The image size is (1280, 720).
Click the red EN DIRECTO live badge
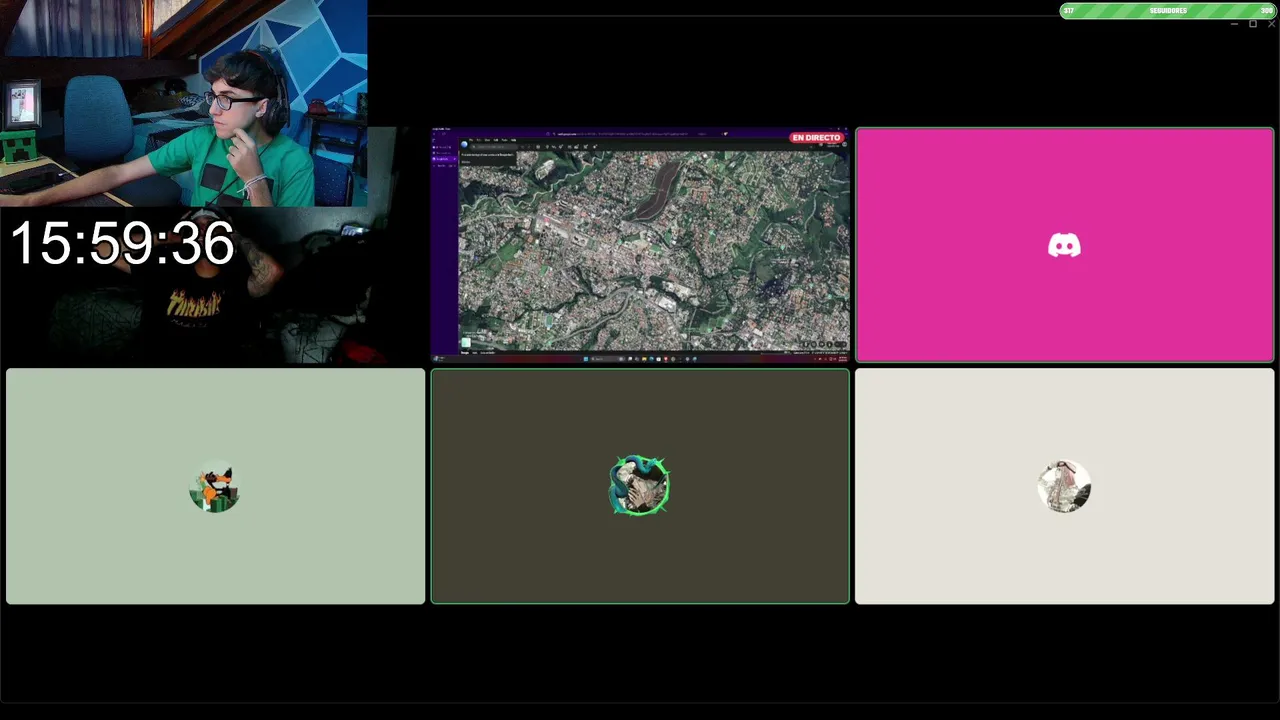817,138
